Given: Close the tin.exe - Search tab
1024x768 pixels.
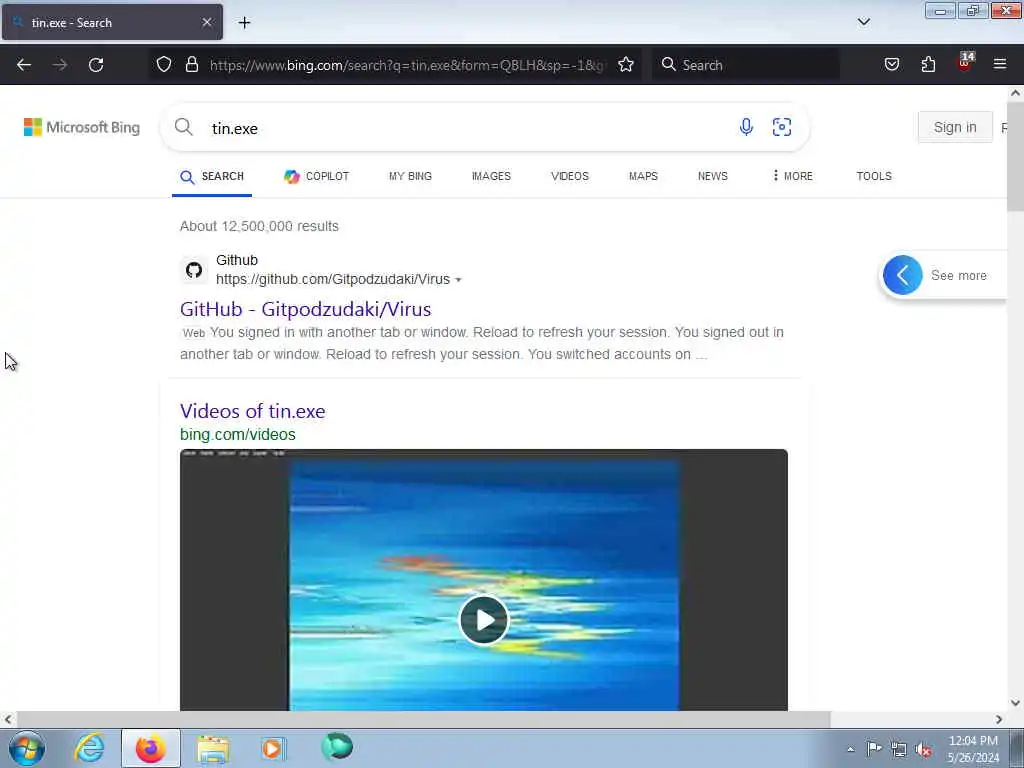Looking at the screenshot, I should [207, 22].
